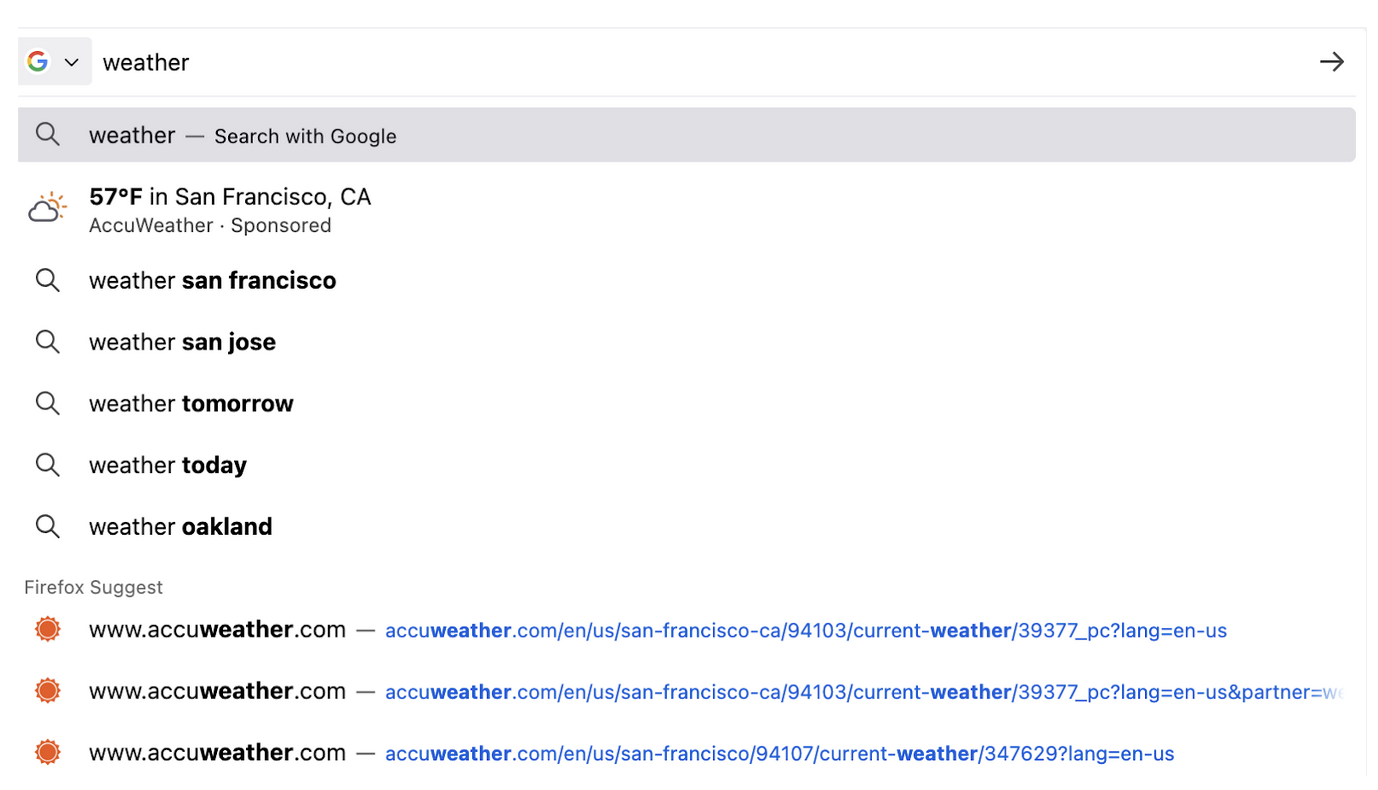Choose the "weather — Search with Google" row
This screenshot has height=790, width=1378.
[243, 134]
